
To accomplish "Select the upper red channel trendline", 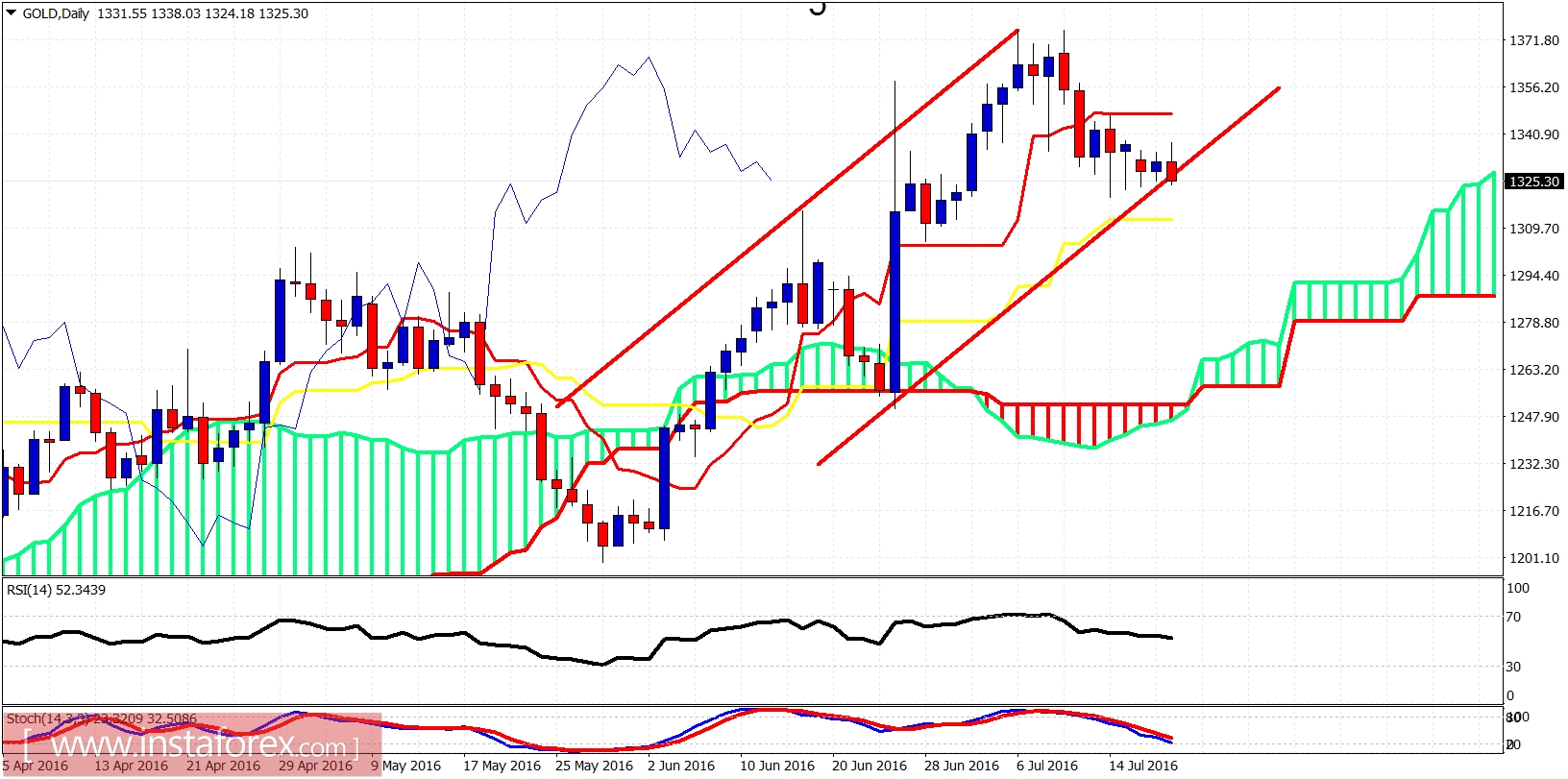I will pyautogui.click(x=788, y=218).
